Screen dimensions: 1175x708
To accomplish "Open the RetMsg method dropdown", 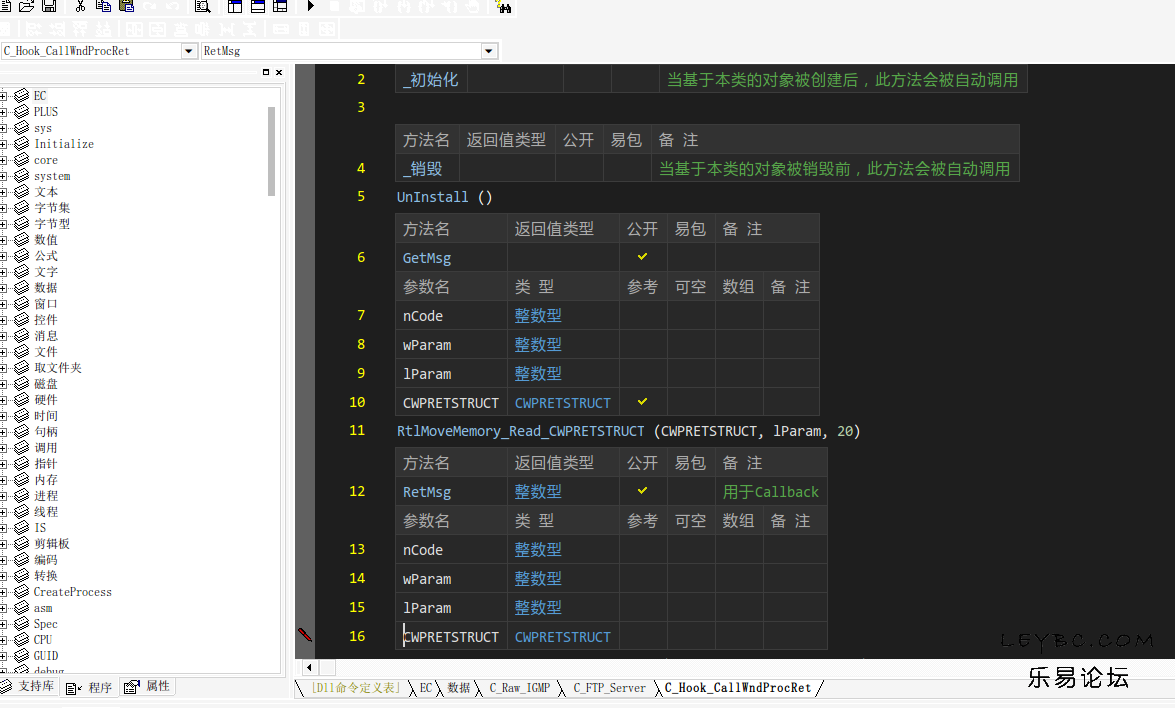I will (489, 51).
